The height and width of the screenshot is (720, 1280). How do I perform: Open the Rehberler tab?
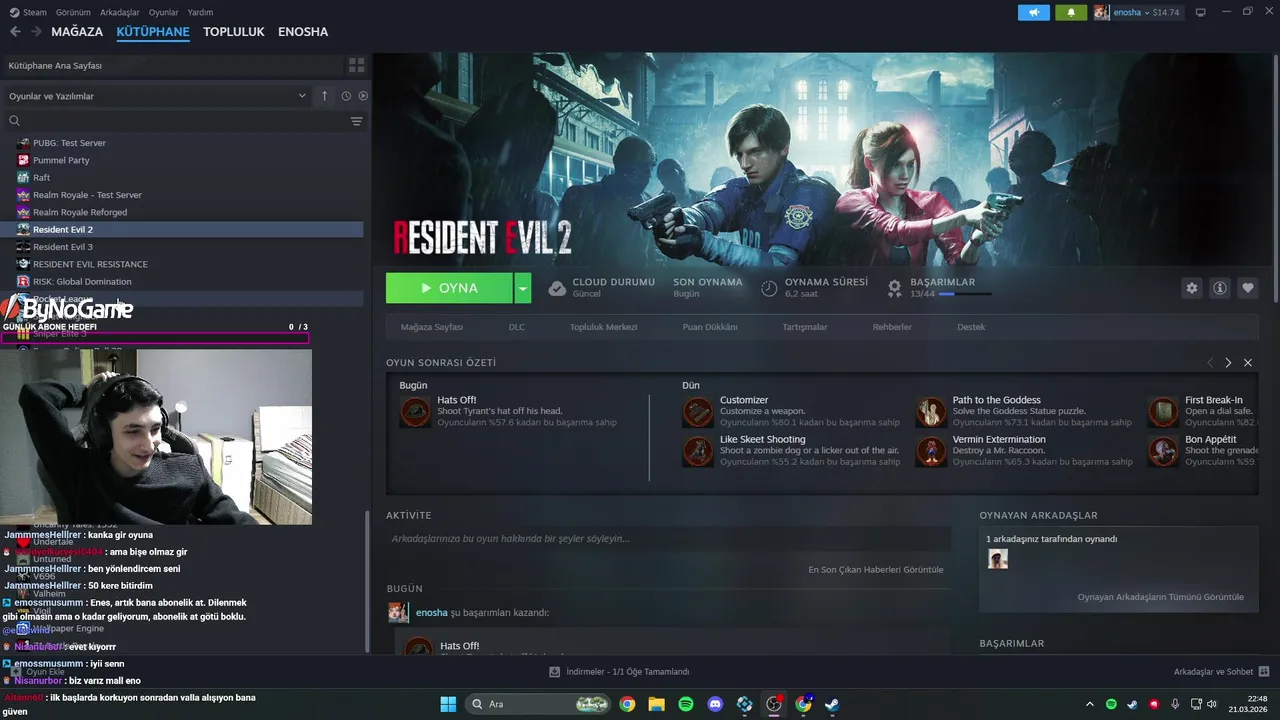coord(892,327)
